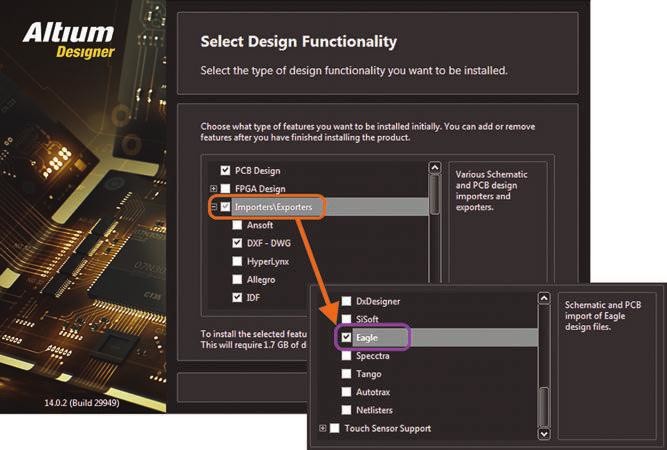Enable the Autotrax checkbox
Viewport: 667px width, 450px height.
pyautogui.click(x=346, y=392)
